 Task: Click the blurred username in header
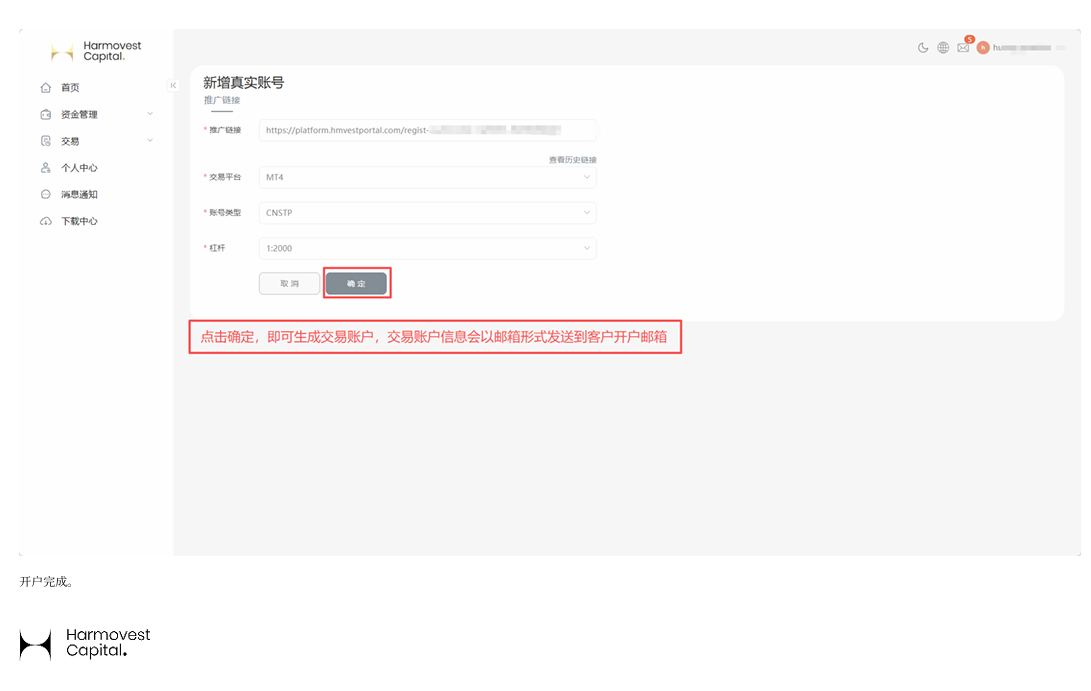pyautogui.click(x=1022, y=47)
